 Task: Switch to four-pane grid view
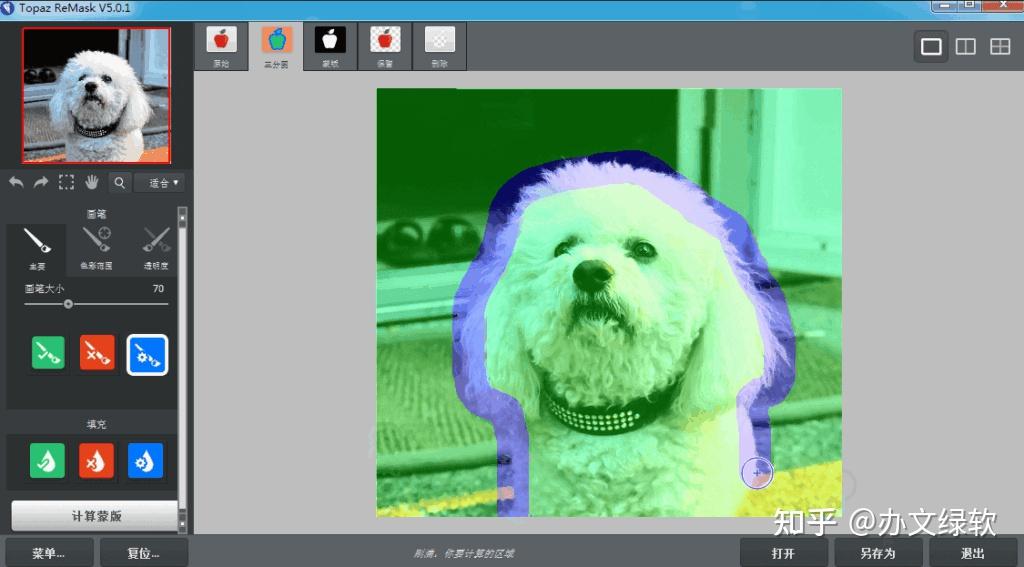(999, 46)
